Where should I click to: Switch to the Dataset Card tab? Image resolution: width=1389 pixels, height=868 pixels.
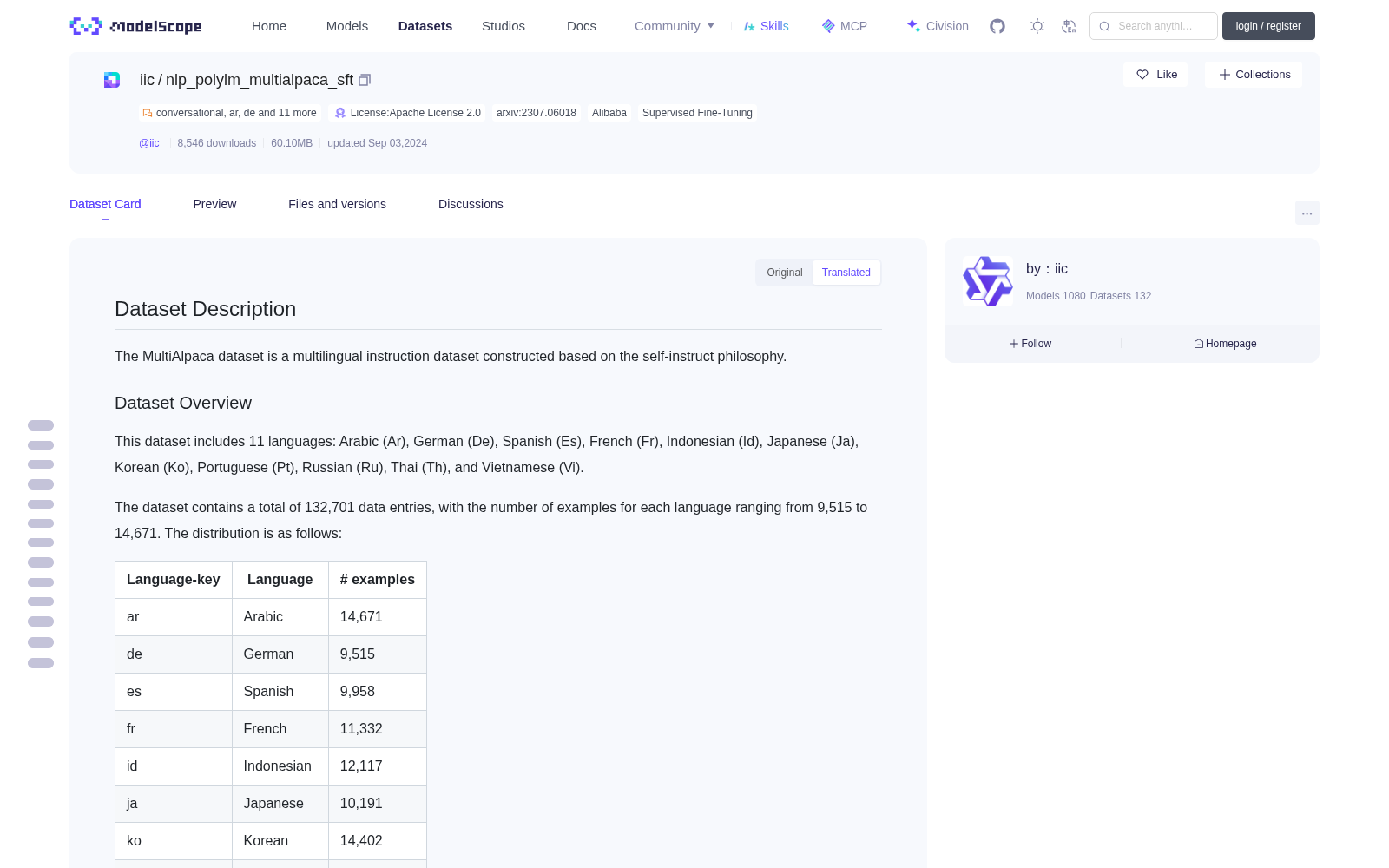click(105, 204)
